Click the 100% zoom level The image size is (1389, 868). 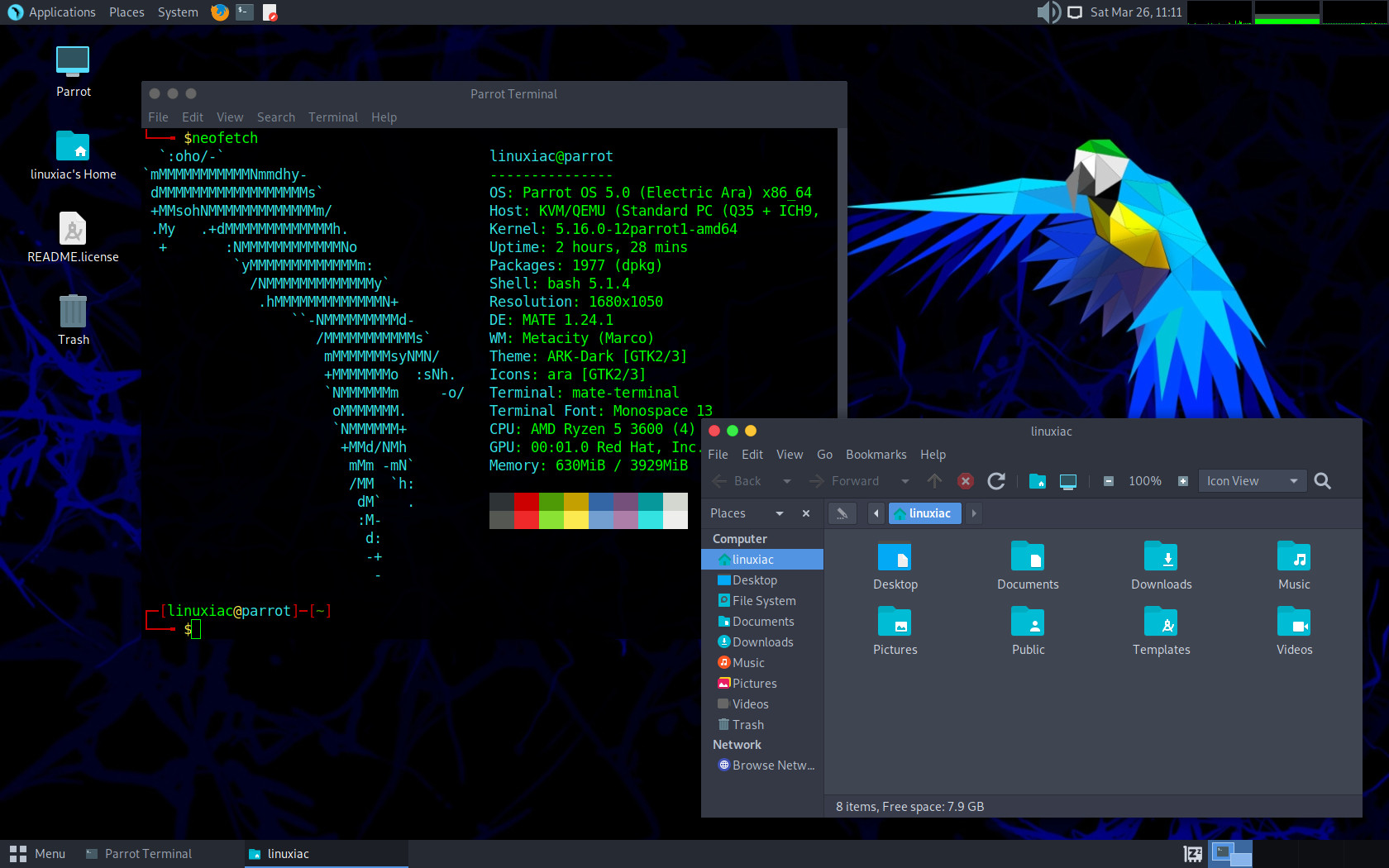(1145, 481)
